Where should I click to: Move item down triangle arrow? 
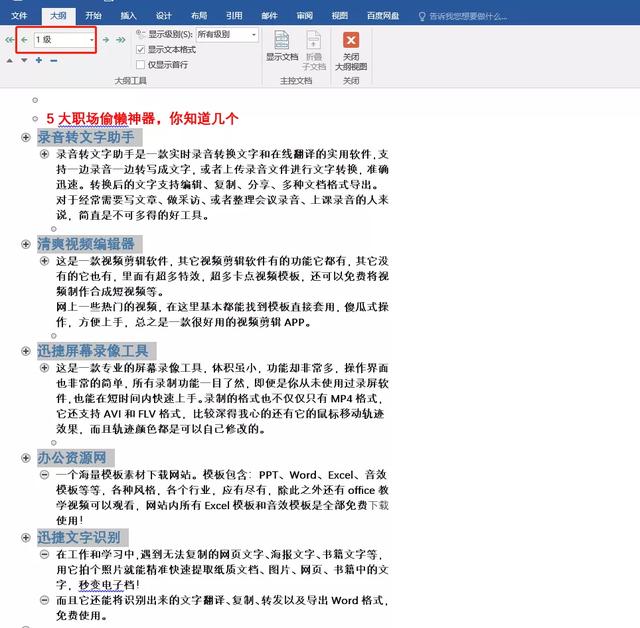pyautogui.click(x=24, y=60)
